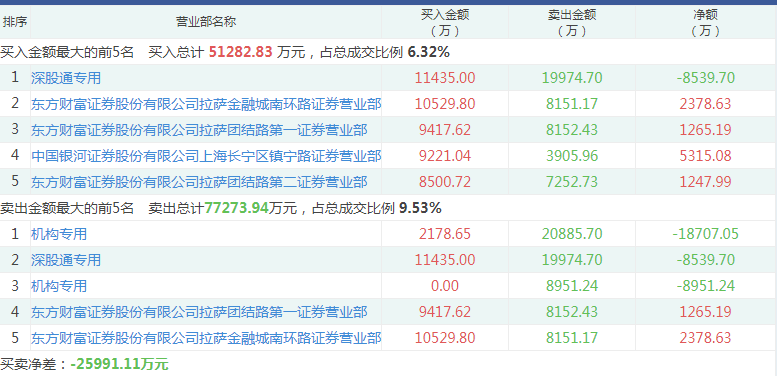Screen dimensions: 777x376
Task: Click the buy total 51282.83 figure
Action: (x=241, y=52)
